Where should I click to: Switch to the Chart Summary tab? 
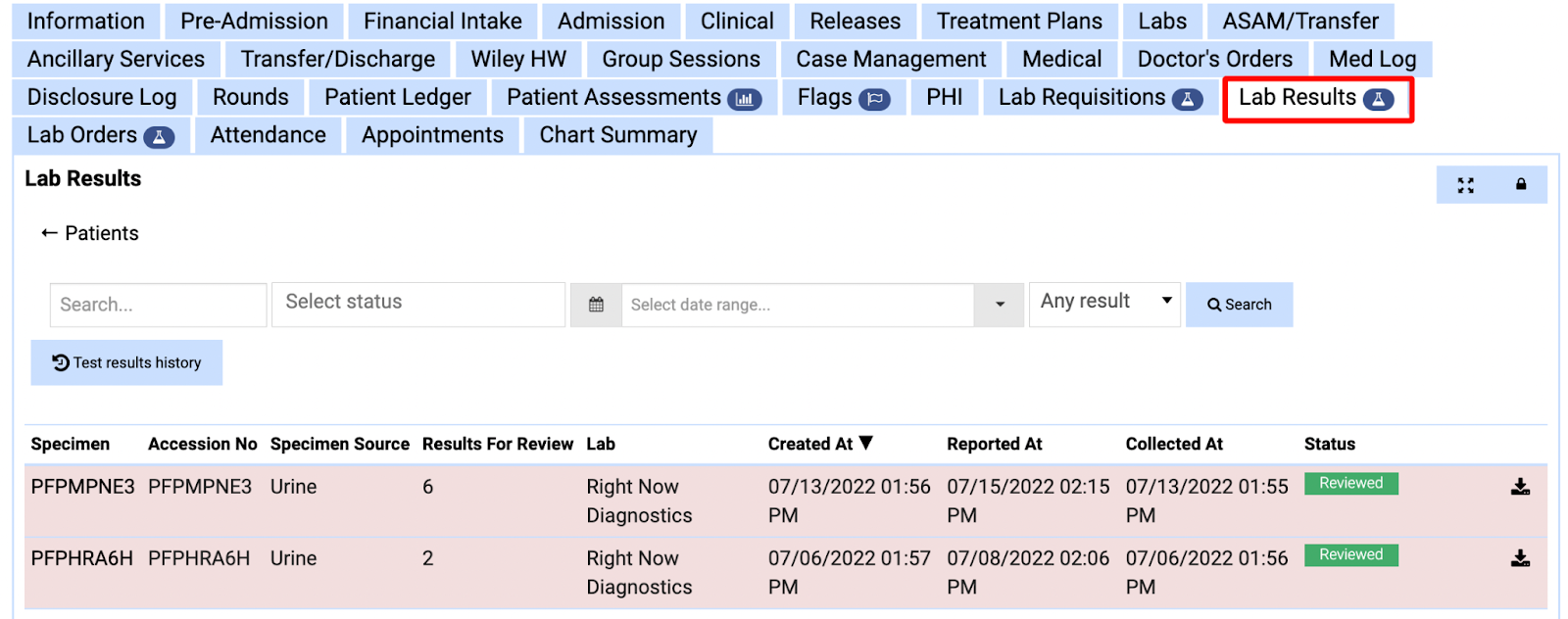(x=617, y=135)
